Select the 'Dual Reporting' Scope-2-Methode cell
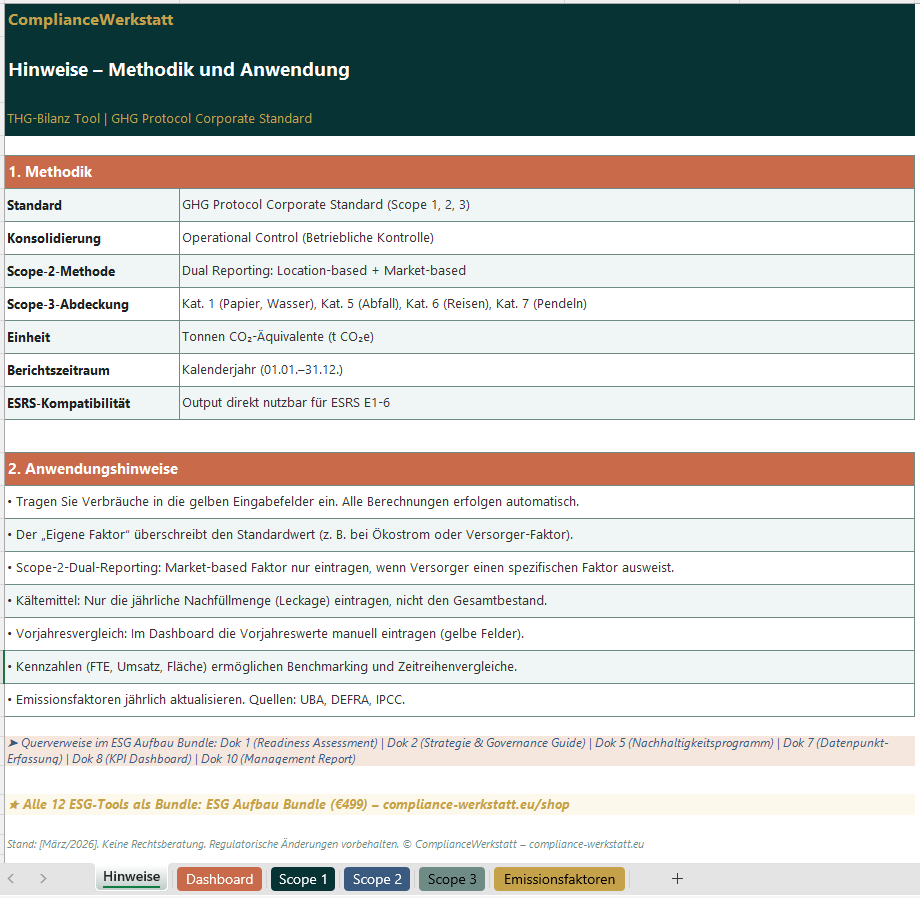This screenshot has width=920, height=898. tap(546, 271)
